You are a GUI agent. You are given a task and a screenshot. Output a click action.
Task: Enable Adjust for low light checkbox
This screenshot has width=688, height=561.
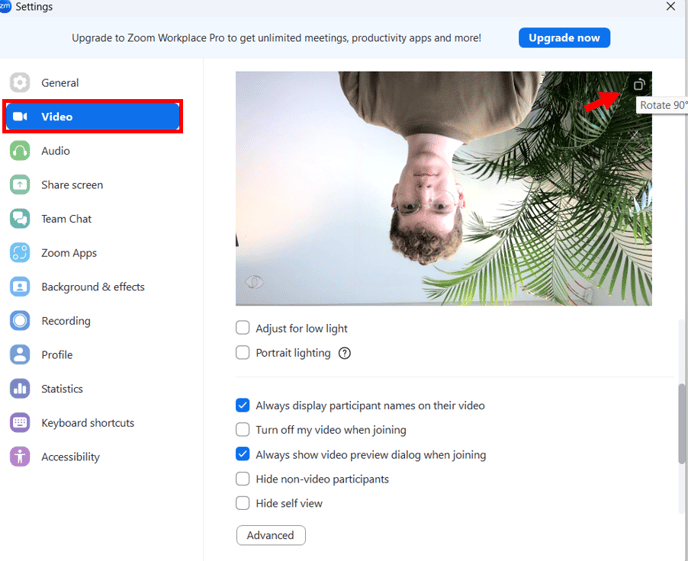click(x=243, y=328)
